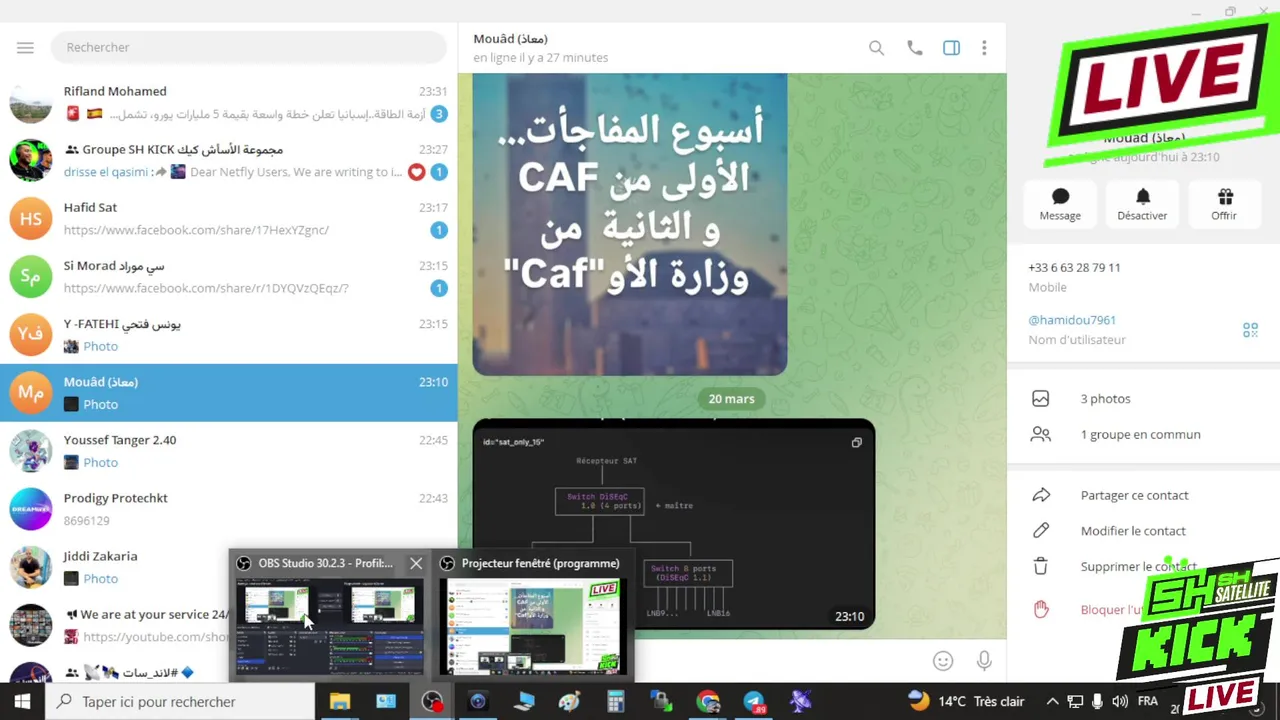Click tray microphone icon

(x=1098, y=702)
